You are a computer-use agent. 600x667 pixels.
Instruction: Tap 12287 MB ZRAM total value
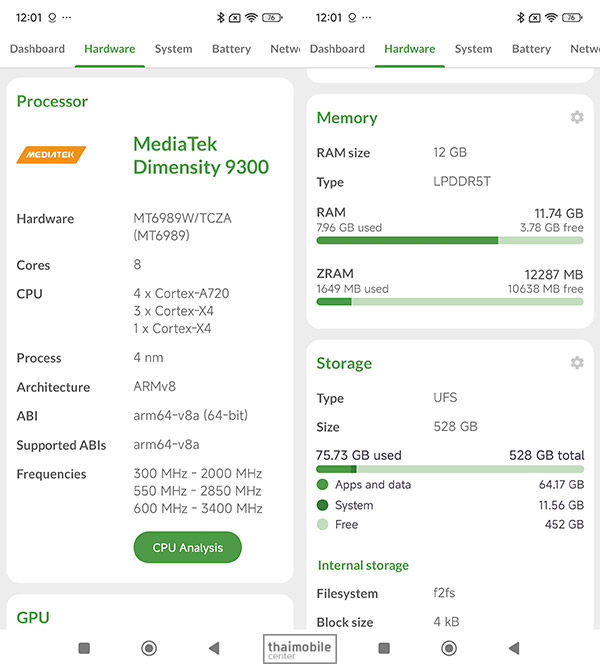(x=554, y=274)
